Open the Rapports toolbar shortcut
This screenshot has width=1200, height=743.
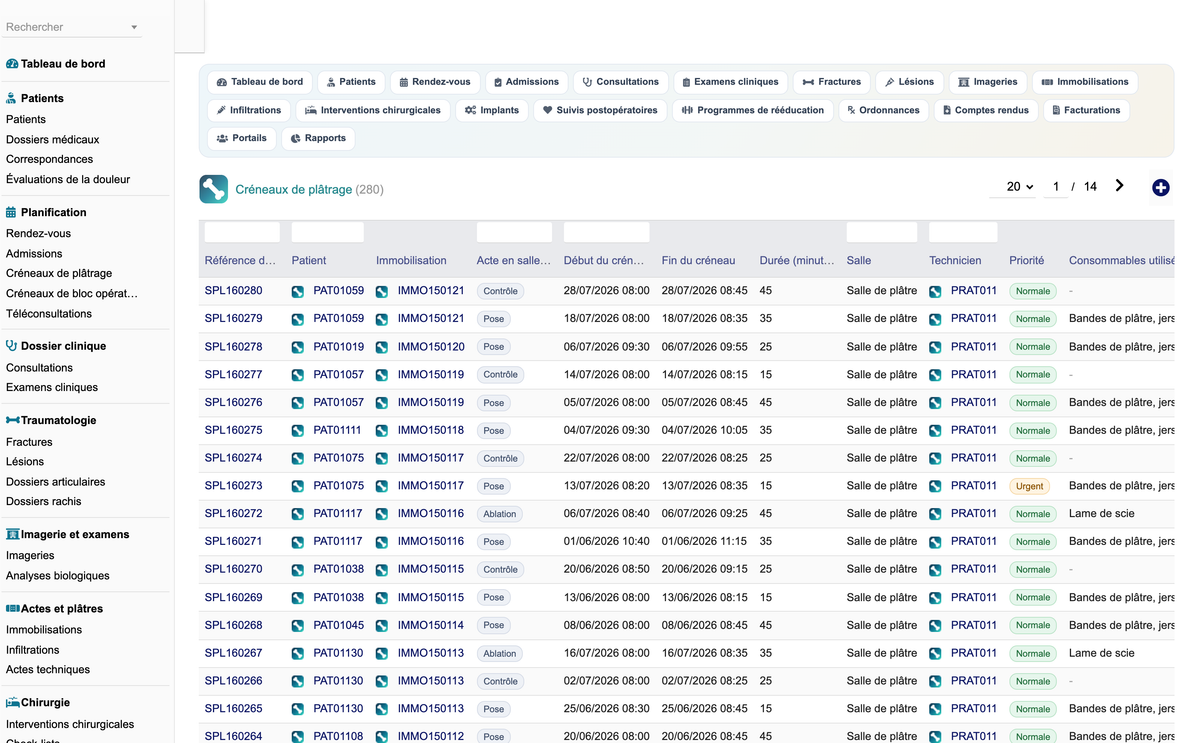pos(317,138)
